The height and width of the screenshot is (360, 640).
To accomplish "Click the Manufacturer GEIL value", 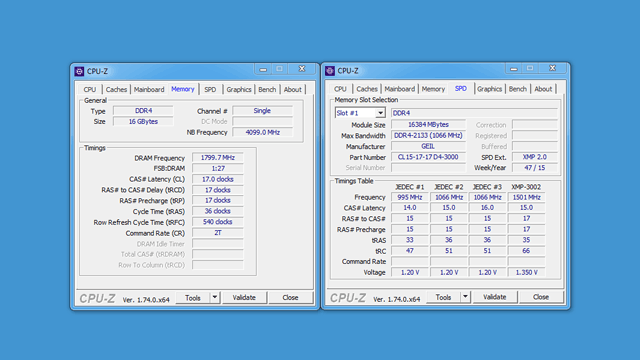I will [428, 147].
